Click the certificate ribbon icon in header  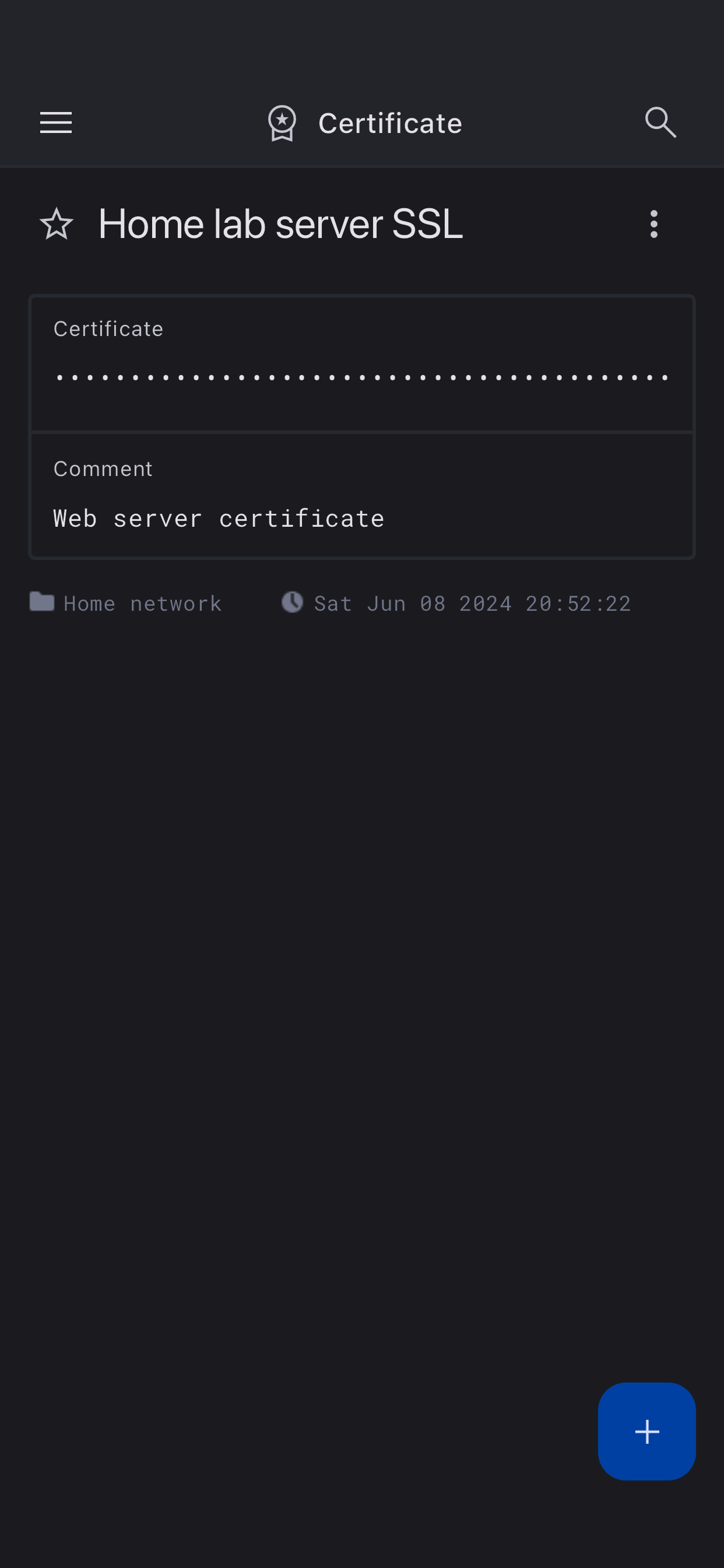pos(282,123)
